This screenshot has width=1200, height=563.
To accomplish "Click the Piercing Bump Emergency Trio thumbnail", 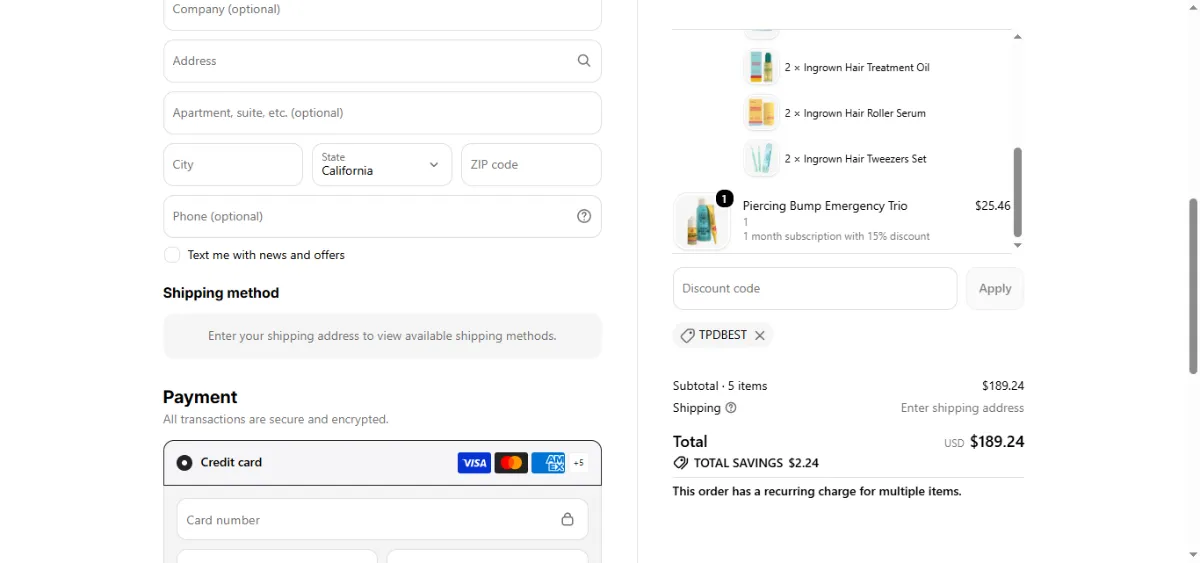I will coord(703,221).
